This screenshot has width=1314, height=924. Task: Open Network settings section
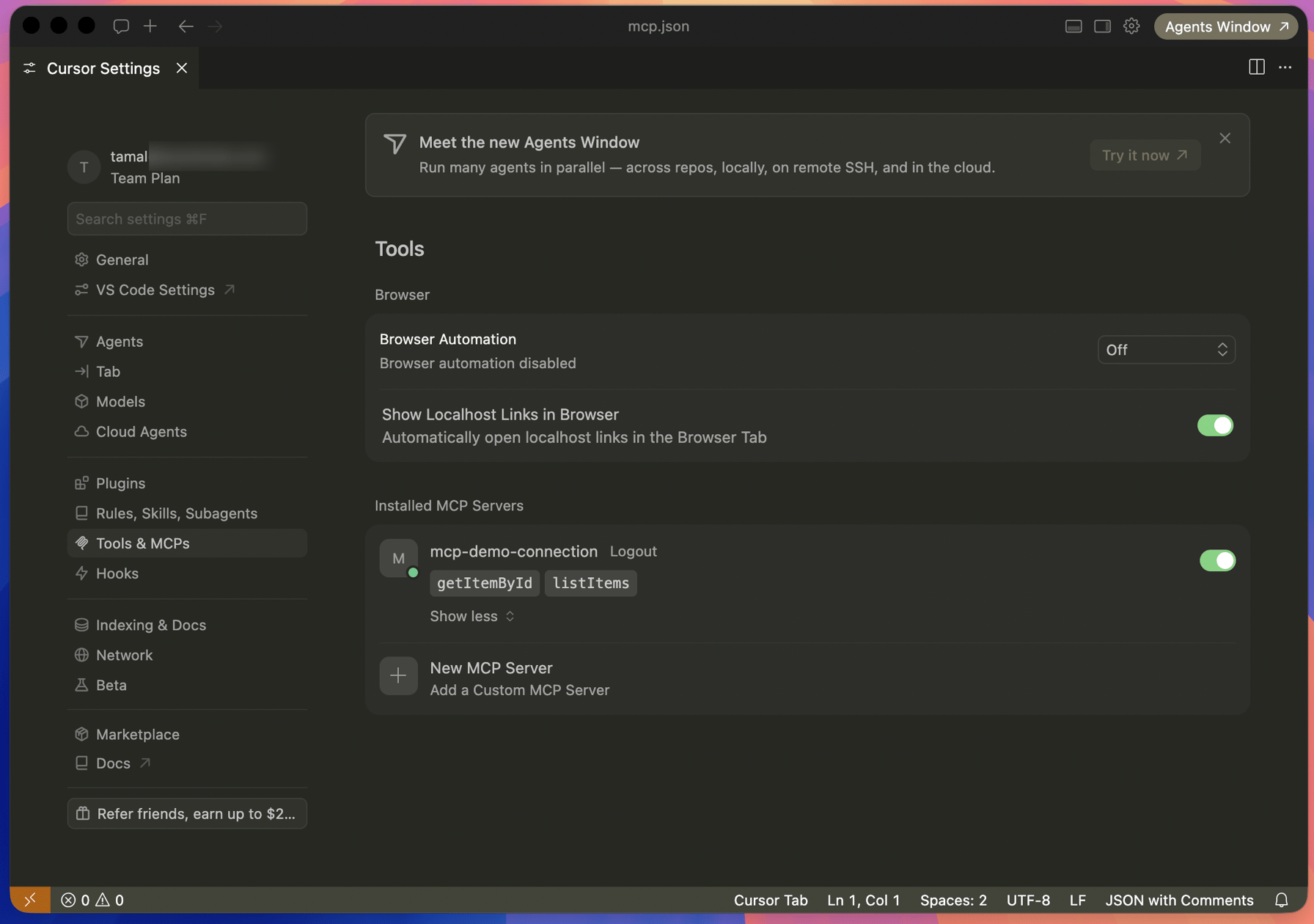(x=187, y=655)
